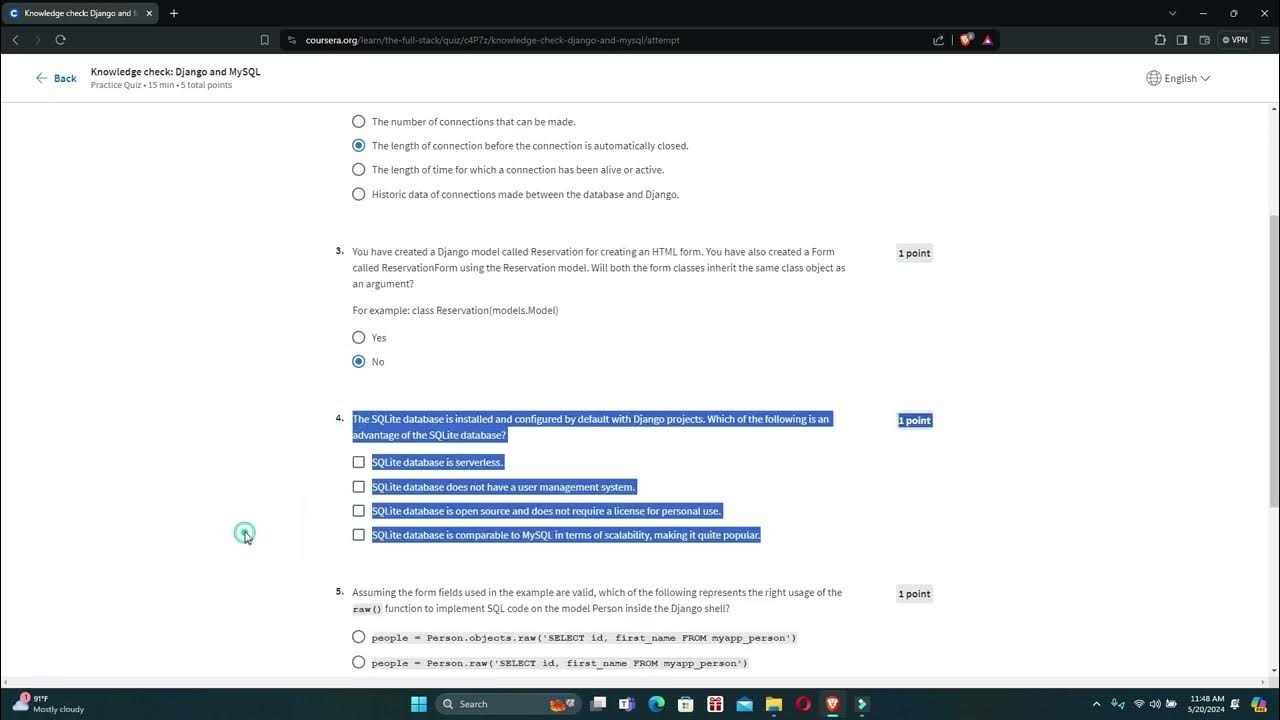
Task: Open Brave Shields lion icon
Action: (x=965, y=40)
